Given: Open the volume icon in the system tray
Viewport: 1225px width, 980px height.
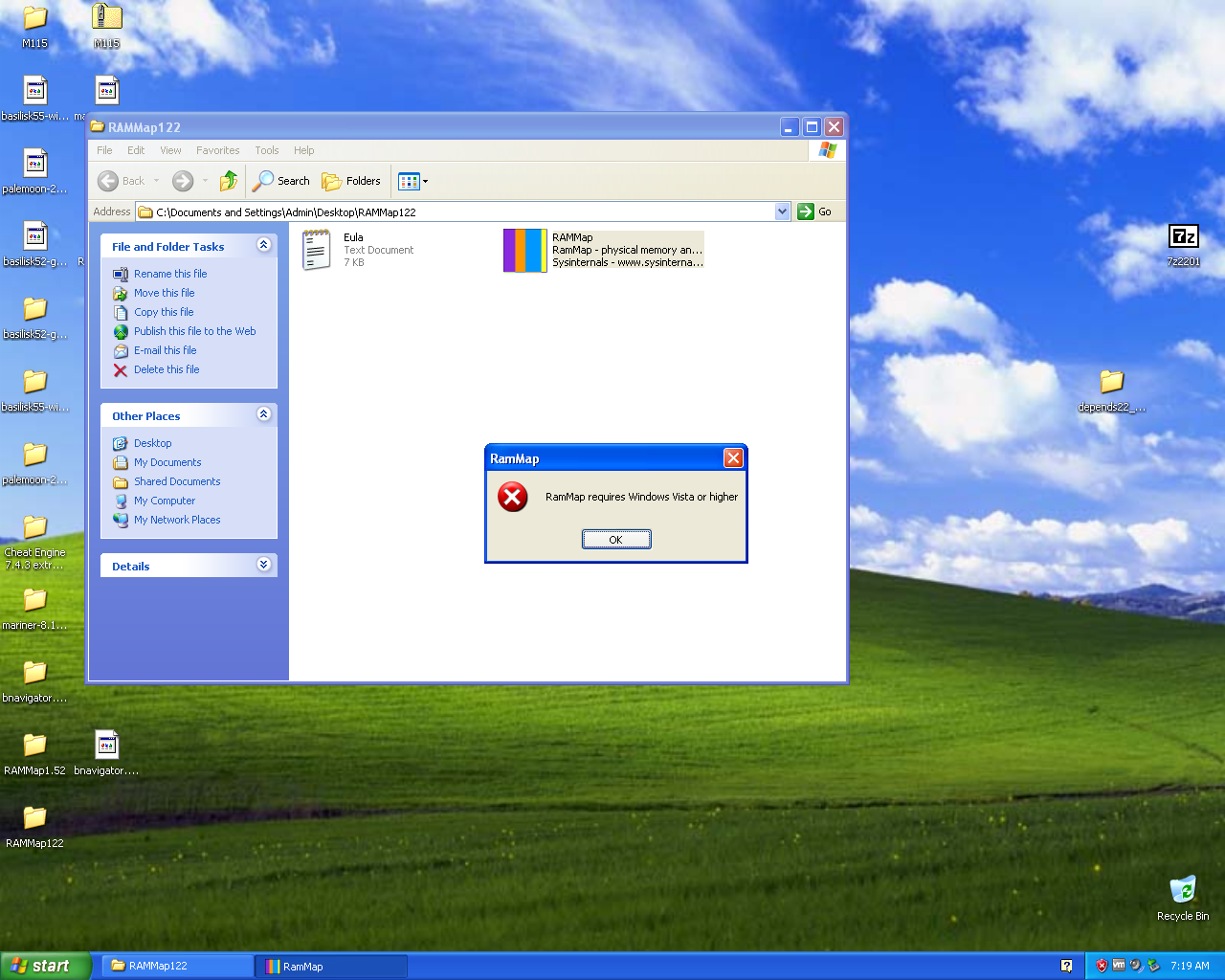Looking at the screenshot, I should (1135, 966).
